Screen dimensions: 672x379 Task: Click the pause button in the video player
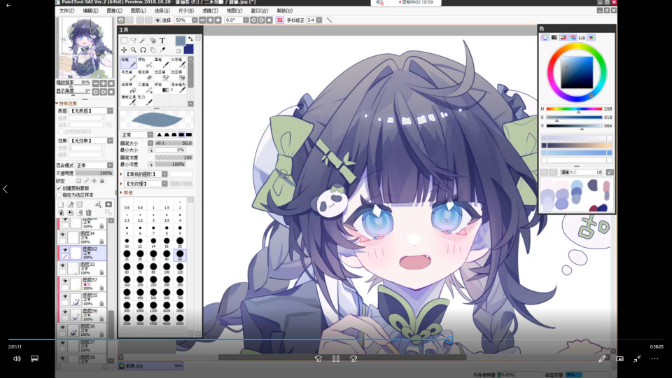[x=336, y=358]
